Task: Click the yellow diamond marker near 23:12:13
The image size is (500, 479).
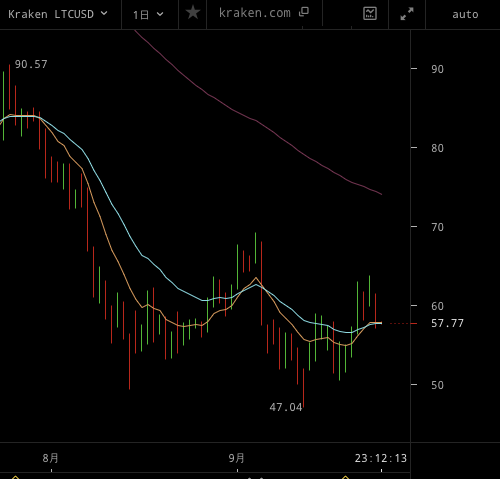Action: point(346,477)
